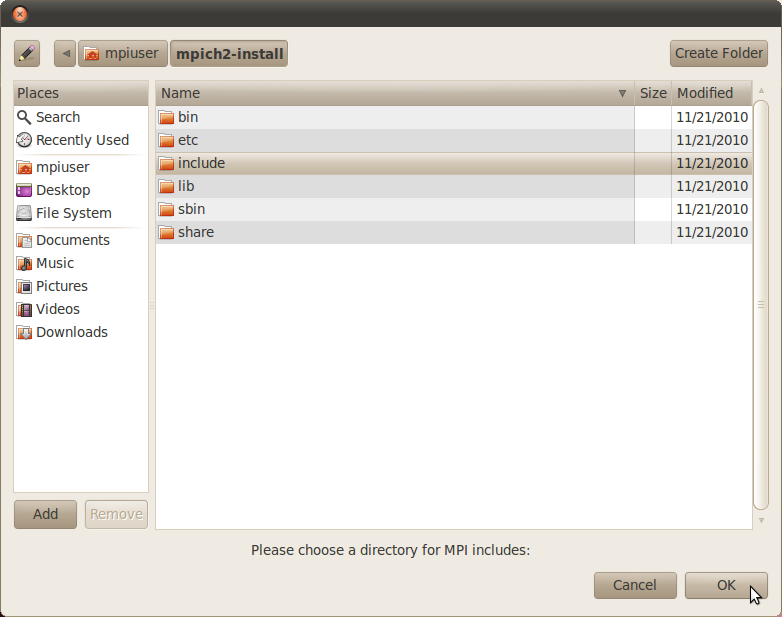Sort by the Modified column header

711,93
